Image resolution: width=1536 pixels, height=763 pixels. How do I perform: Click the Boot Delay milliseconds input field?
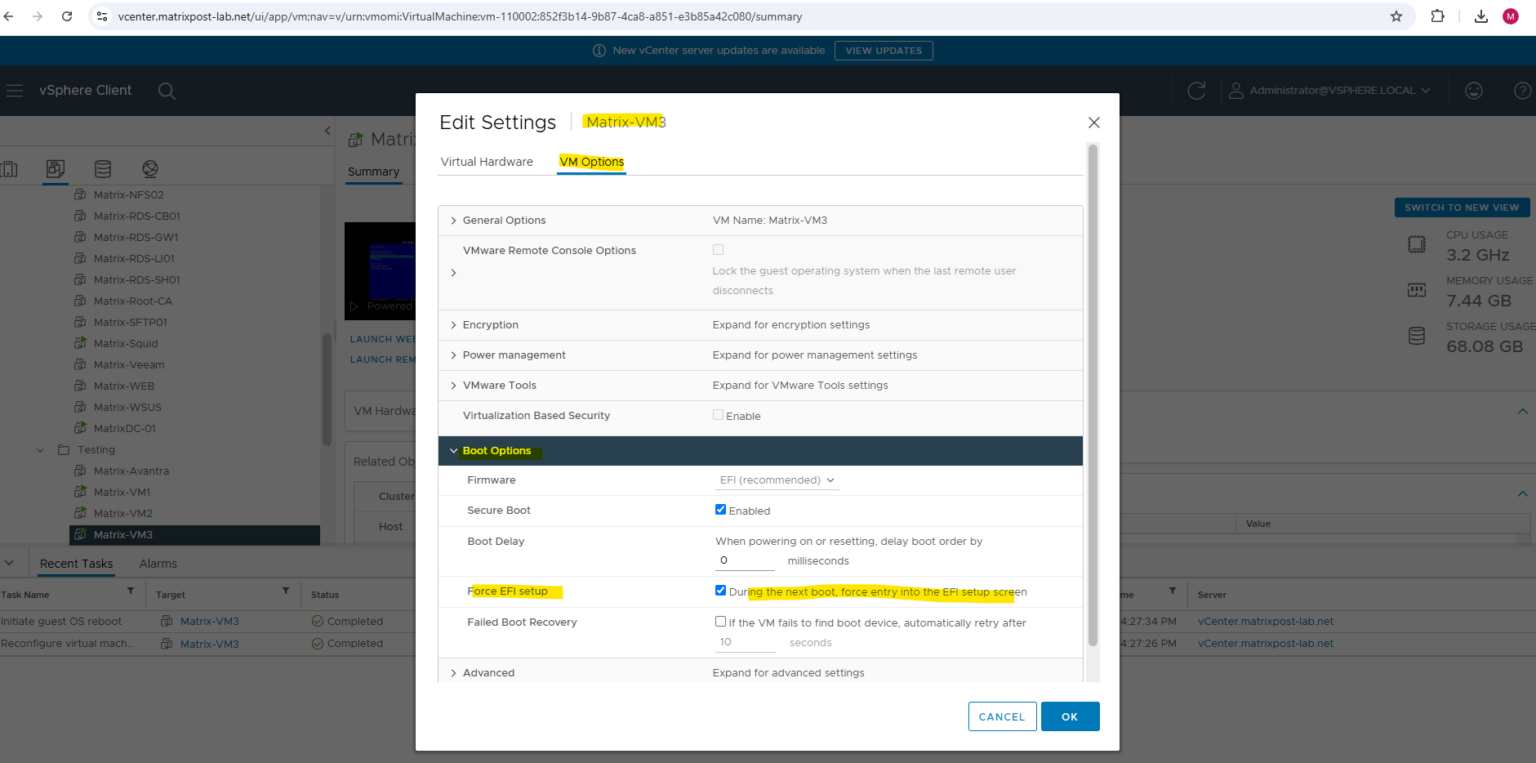click(744, 560)
